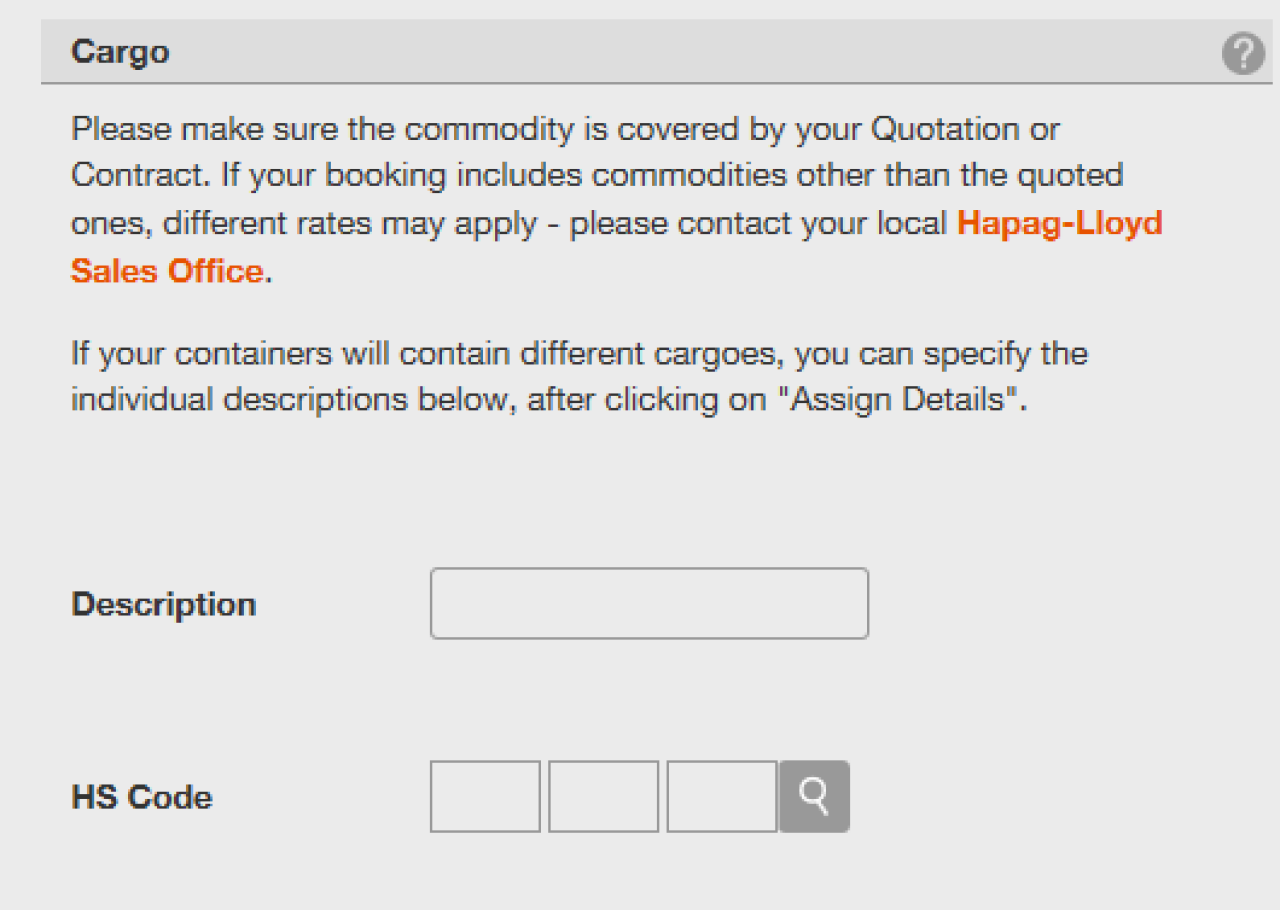Click into the Description text box
Screen dimensions: 1280x910
pos(648,602)
